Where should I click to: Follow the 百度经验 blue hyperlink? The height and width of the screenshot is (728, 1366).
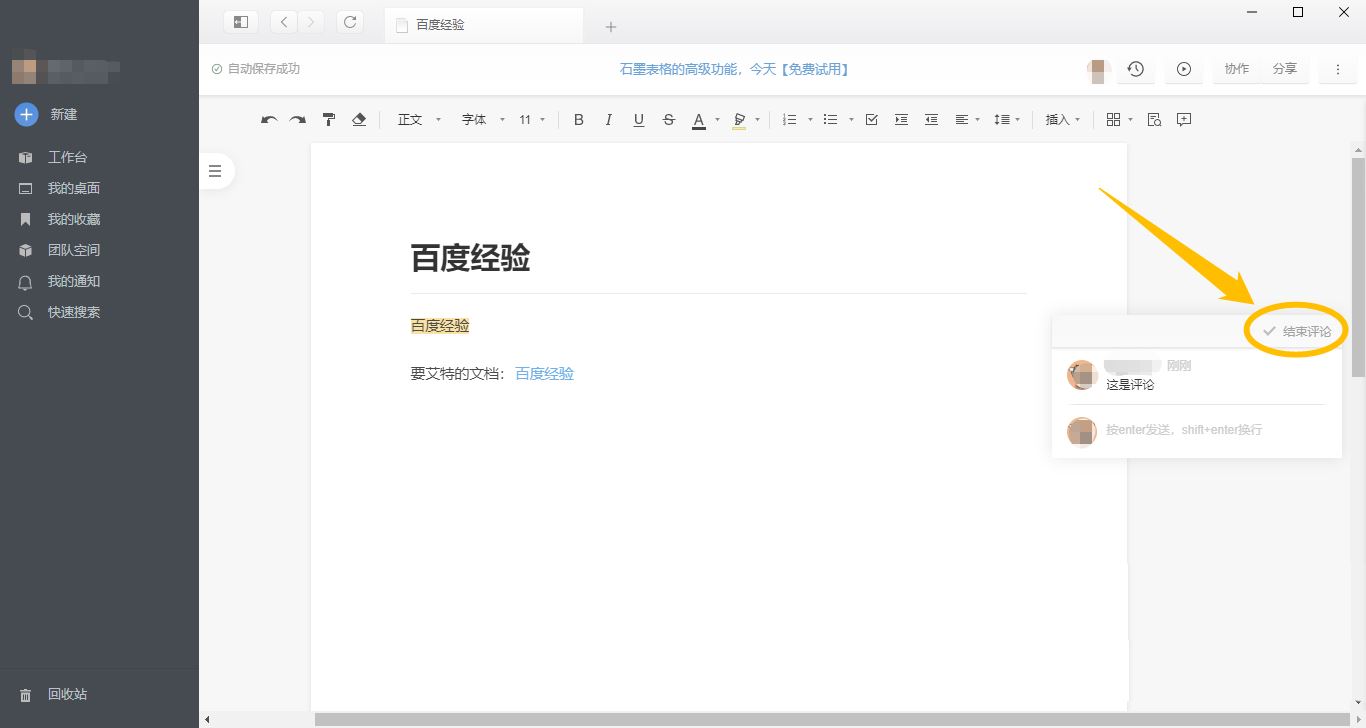[x=544, y=374]
